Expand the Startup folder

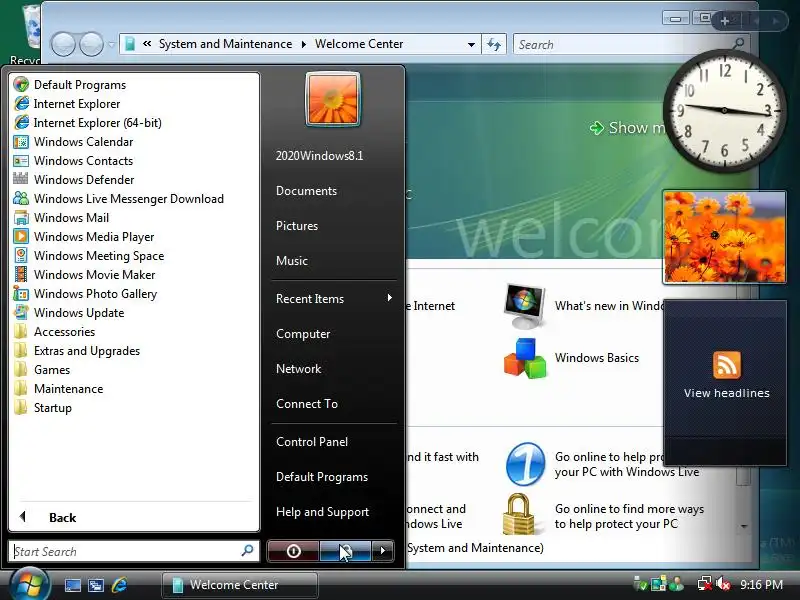(x=43, y=408)
